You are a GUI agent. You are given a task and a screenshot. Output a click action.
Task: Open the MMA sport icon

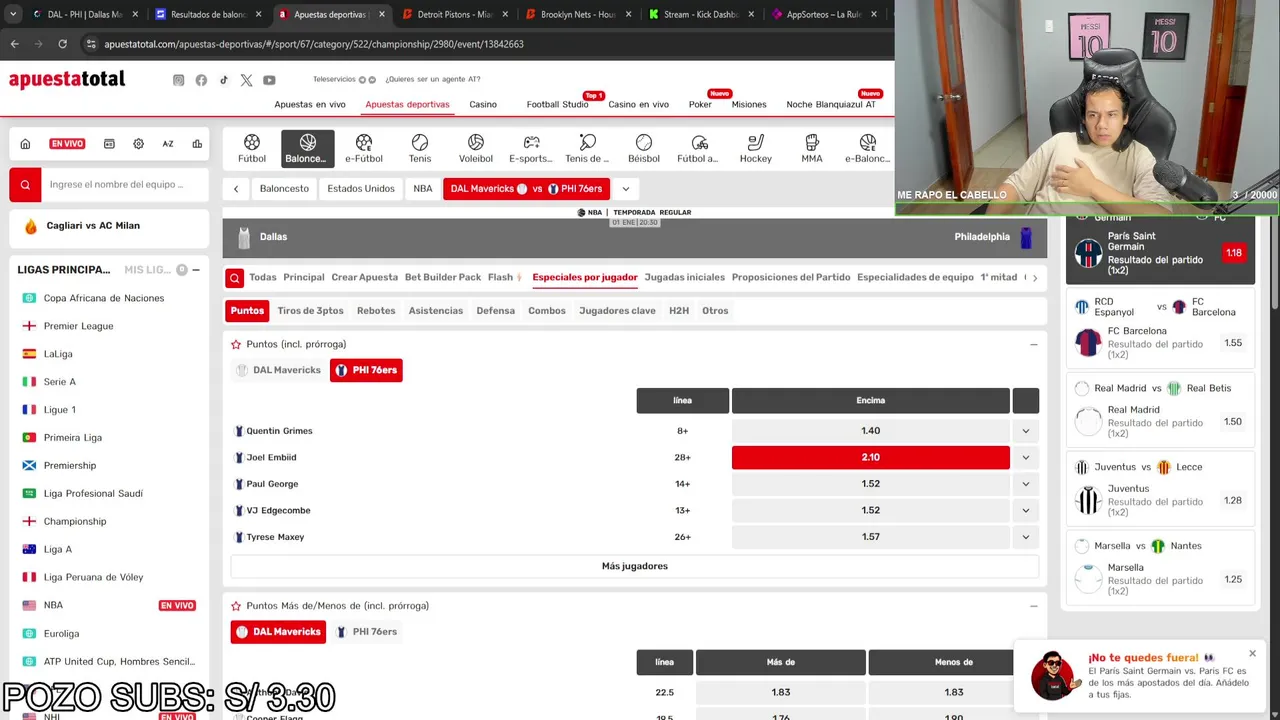pyautogui.click(x=812, y=148)
